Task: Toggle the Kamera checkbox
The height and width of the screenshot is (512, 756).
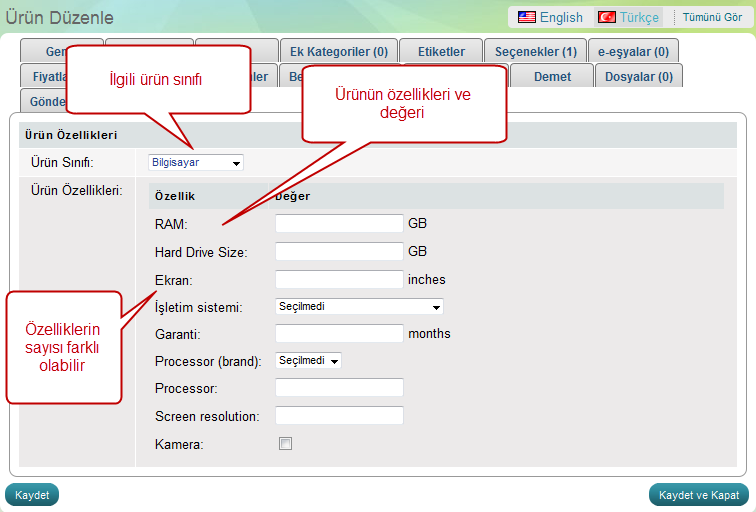Action: tap(285, 443)
